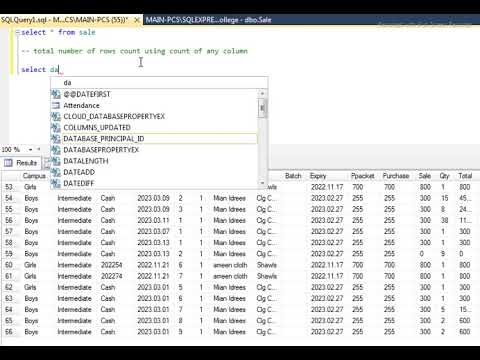Screen dimensions: 480x360
Task: Click the comment line about rows count
Action: point(135,51)
